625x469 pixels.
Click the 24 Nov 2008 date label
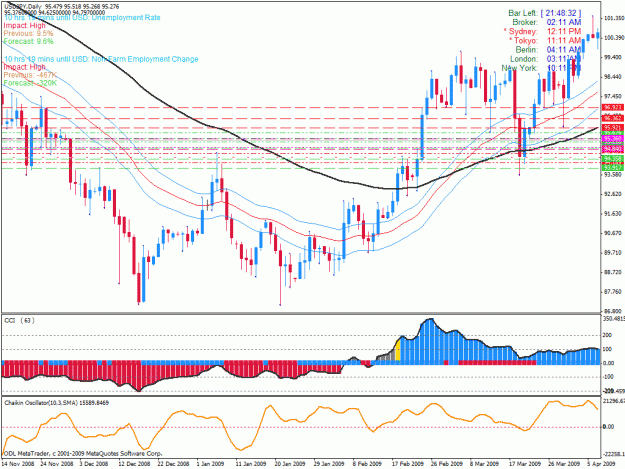[x=57, y=464]
